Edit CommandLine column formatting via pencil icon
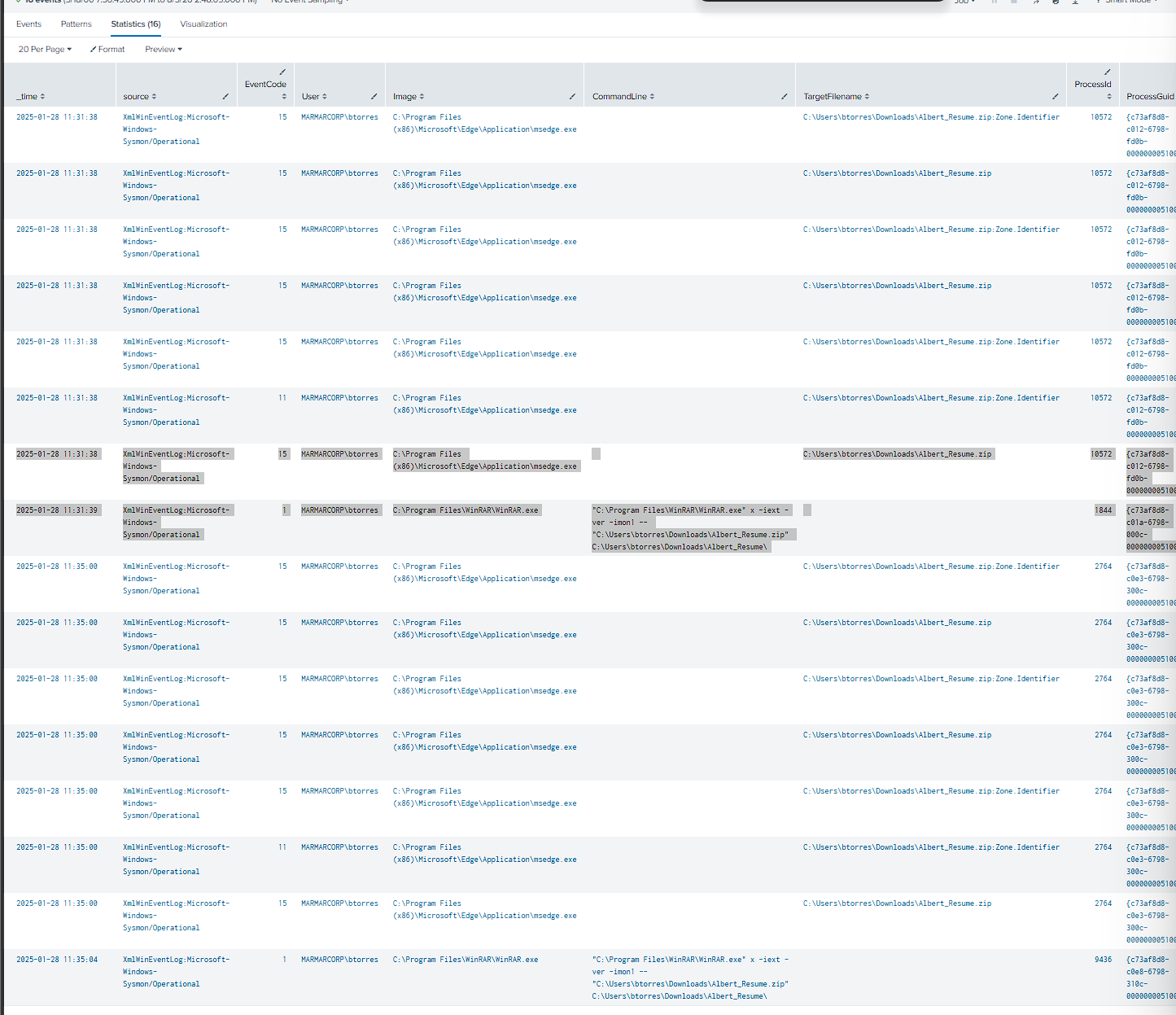Screen dimensions: 1176x1015 click(784, 97)
